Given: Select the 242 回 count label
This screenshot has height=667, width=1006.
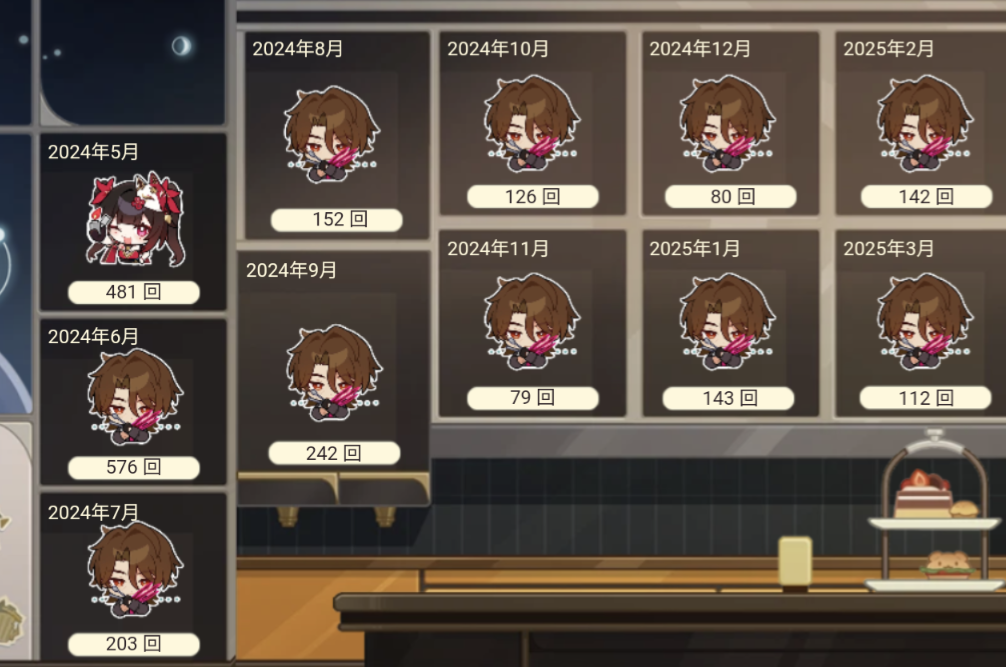Looking at the screenshot, I should click(334, 453).
